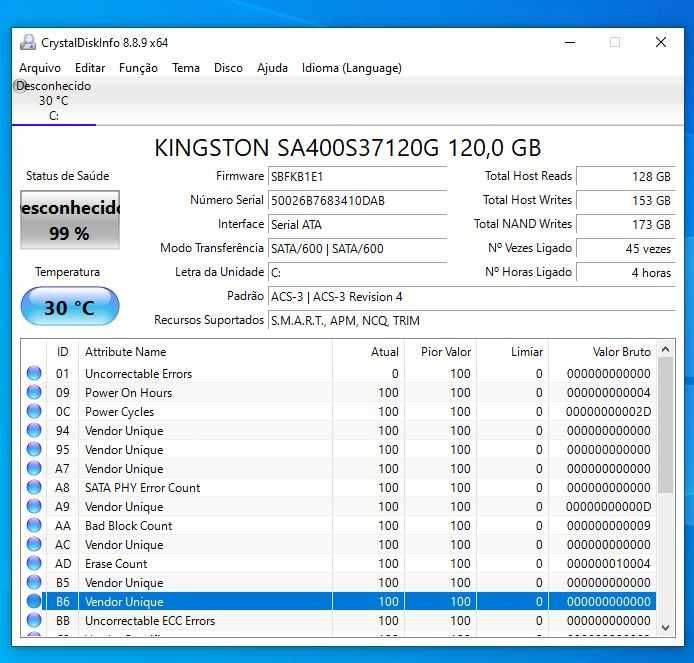Click the health status button showing 99 %
Viewport: 694px width, 663px height.
(70, 220)
